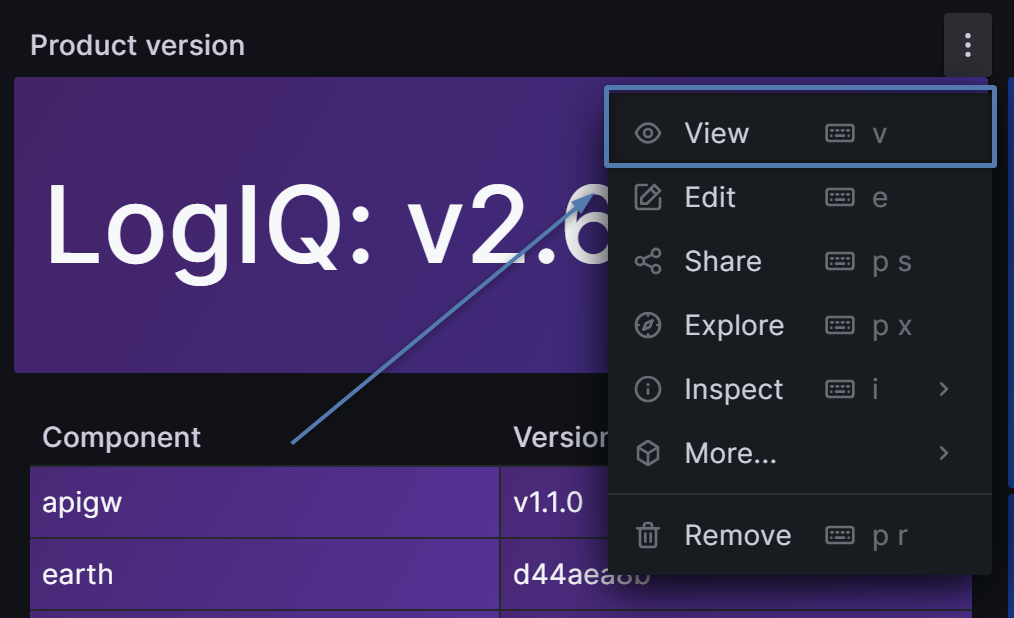Image resolution: width=1014 pixels, height=618 pixels.
Task: Click the info circle Inspect icon
Action: [x=648, y=389]
